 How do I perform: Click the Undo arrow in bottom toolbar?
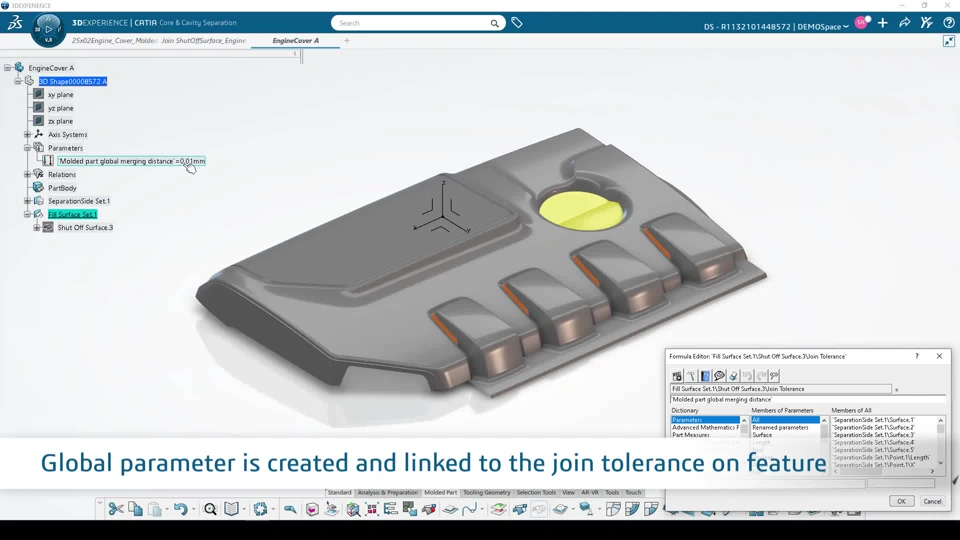pos(180,509)
